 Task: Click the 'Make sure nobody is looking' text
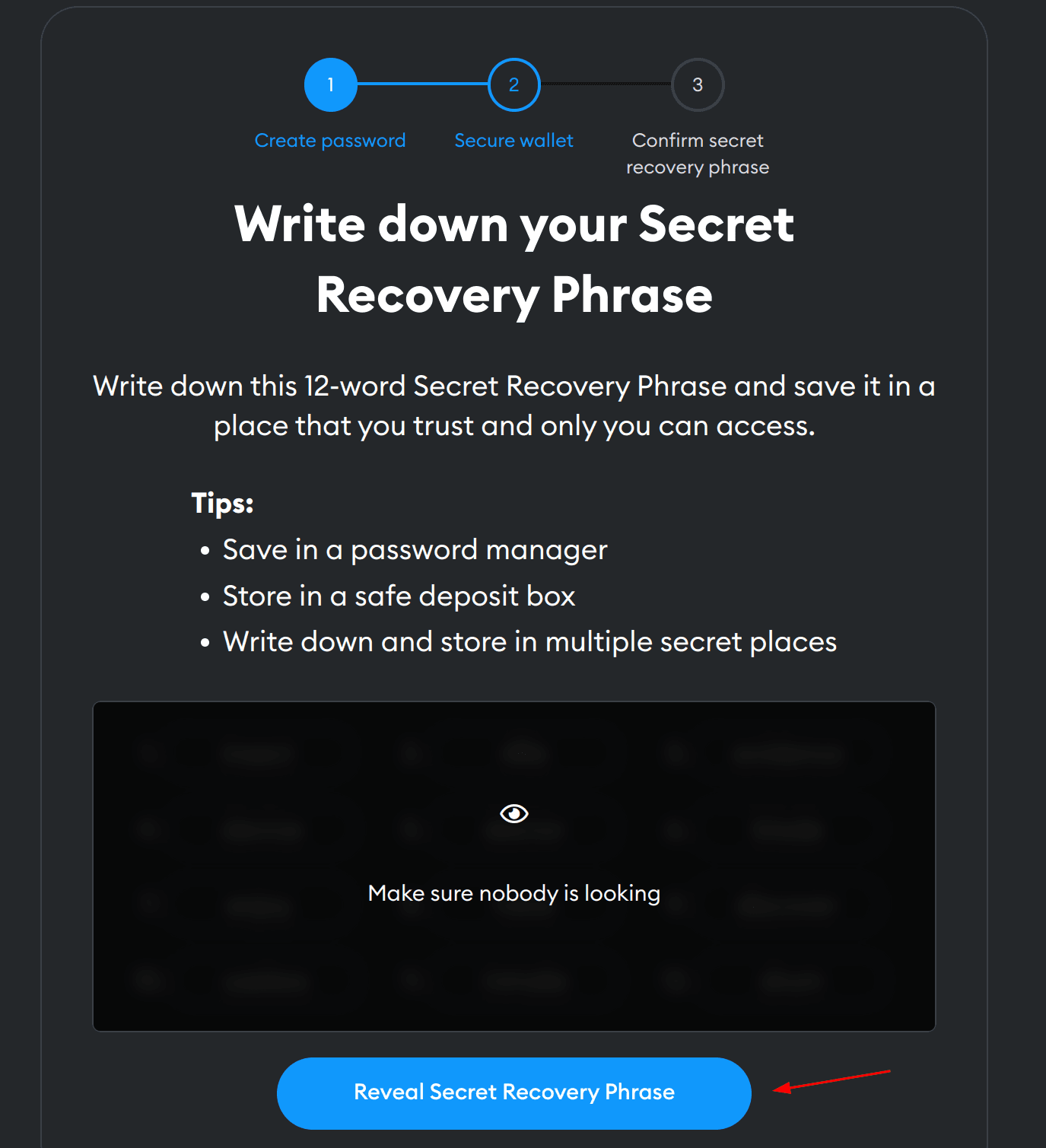pyautogui.click(x=514, y=893)
